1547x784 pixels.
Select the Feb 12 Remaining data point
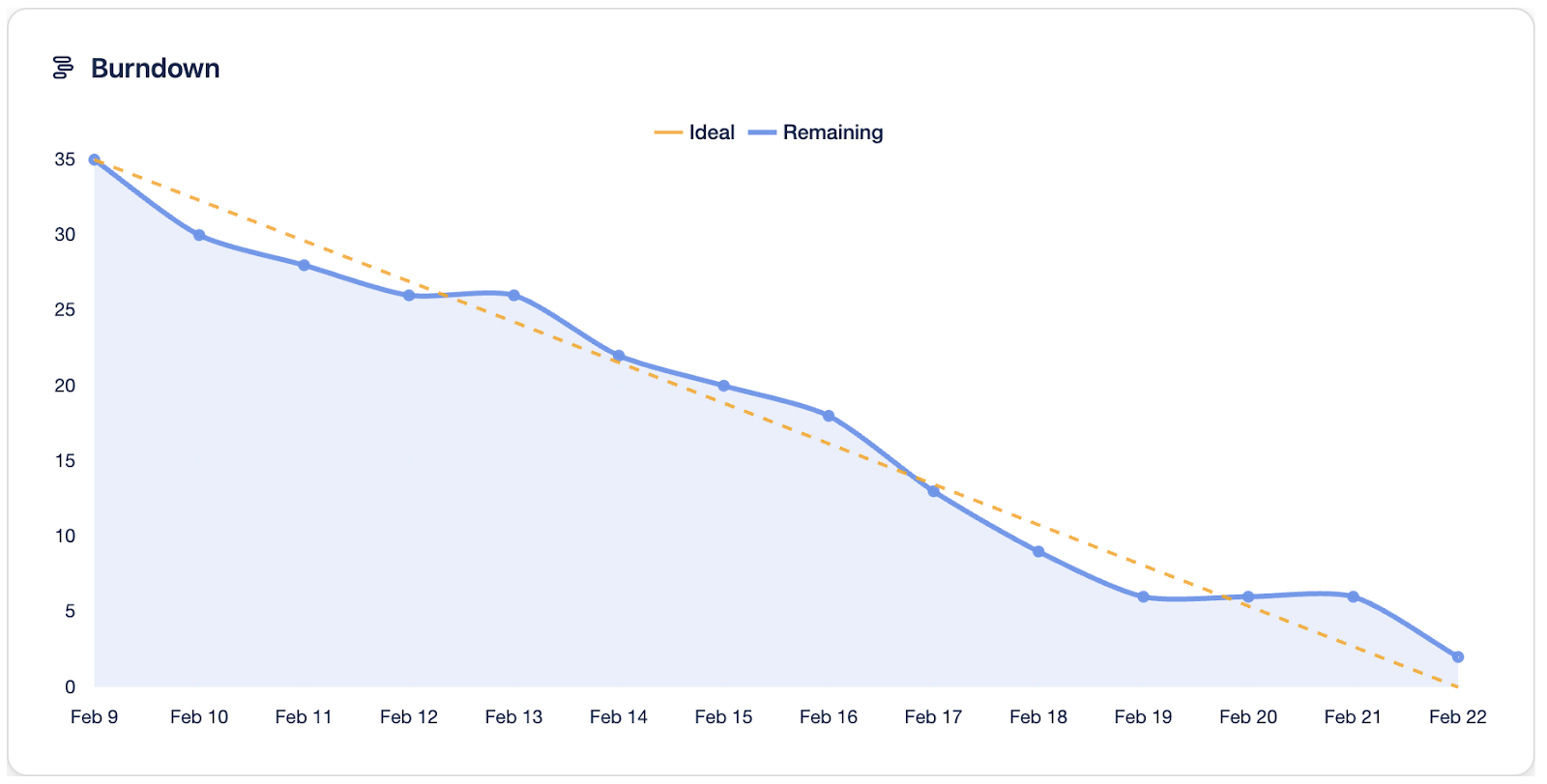pyautogui.click(x=409, y=295)
